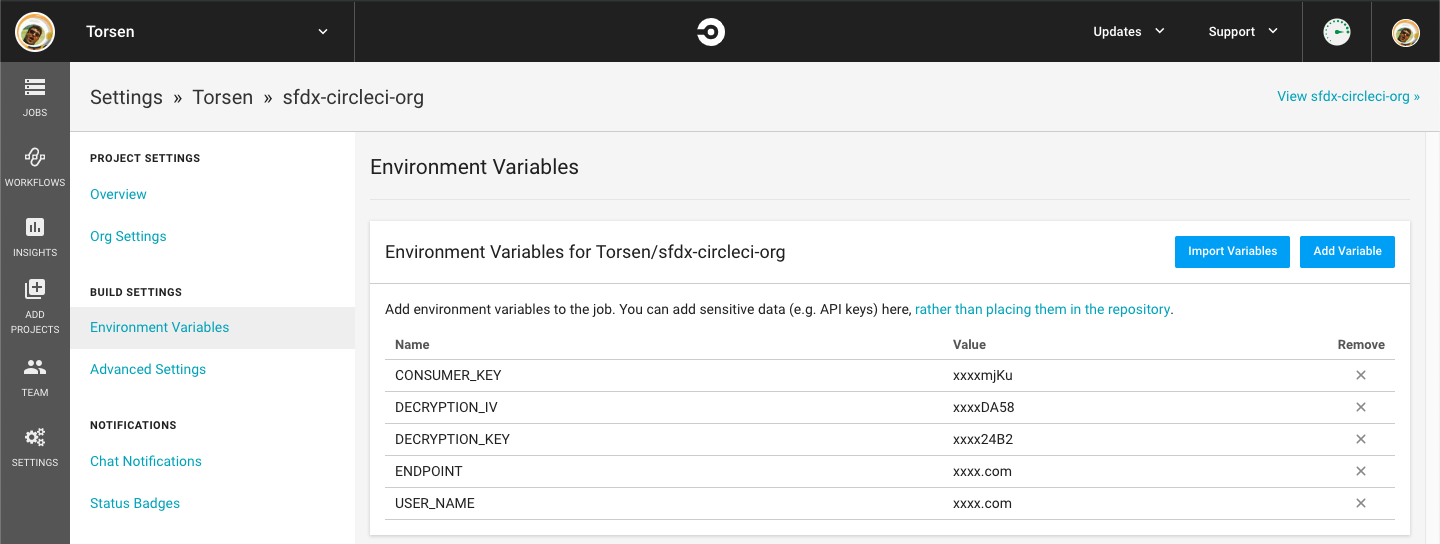Remove the ENDPOINT variable
The width and height of the screenshot is (1440, 544).
1361,472
